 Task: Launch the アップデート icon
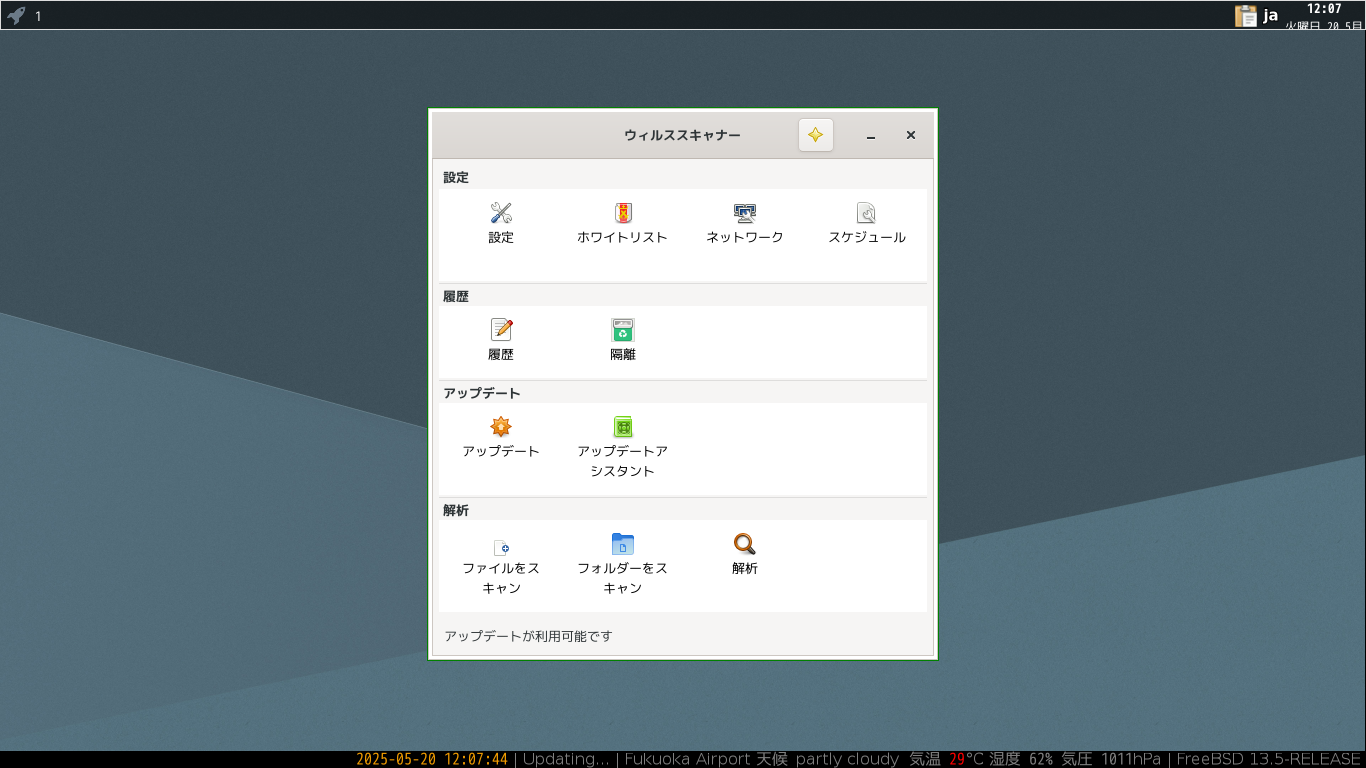click(x=501, y=427)
